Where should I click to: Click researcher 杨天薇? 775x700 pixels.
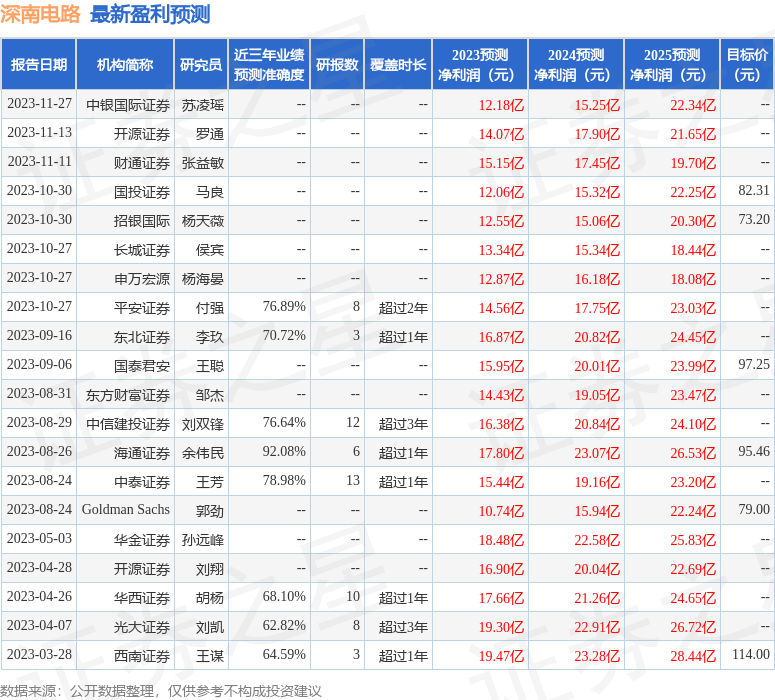pyautogui.click(x=203, y=221)
